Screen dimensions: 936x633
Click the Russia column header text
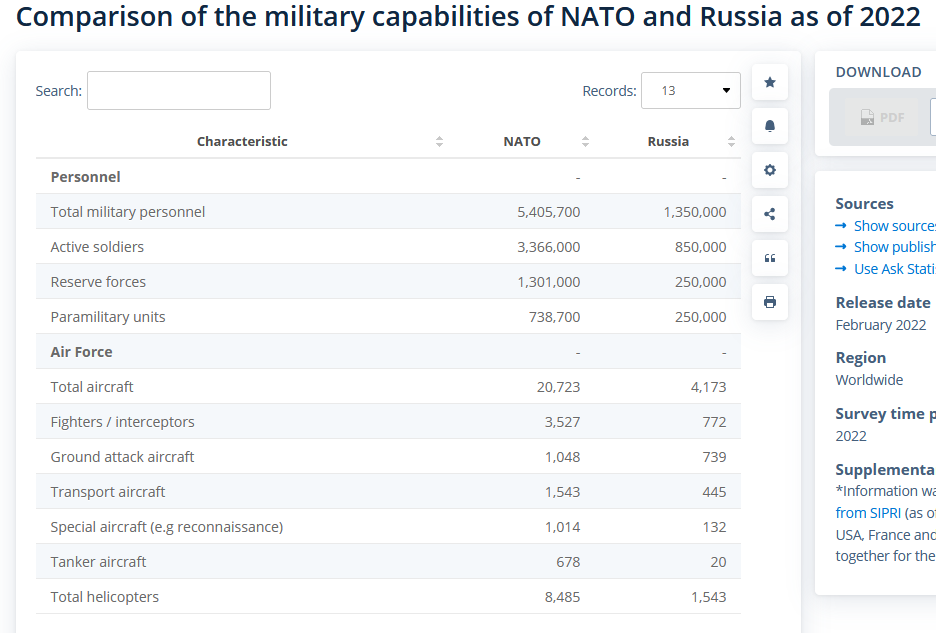click(x=668, y=142)
